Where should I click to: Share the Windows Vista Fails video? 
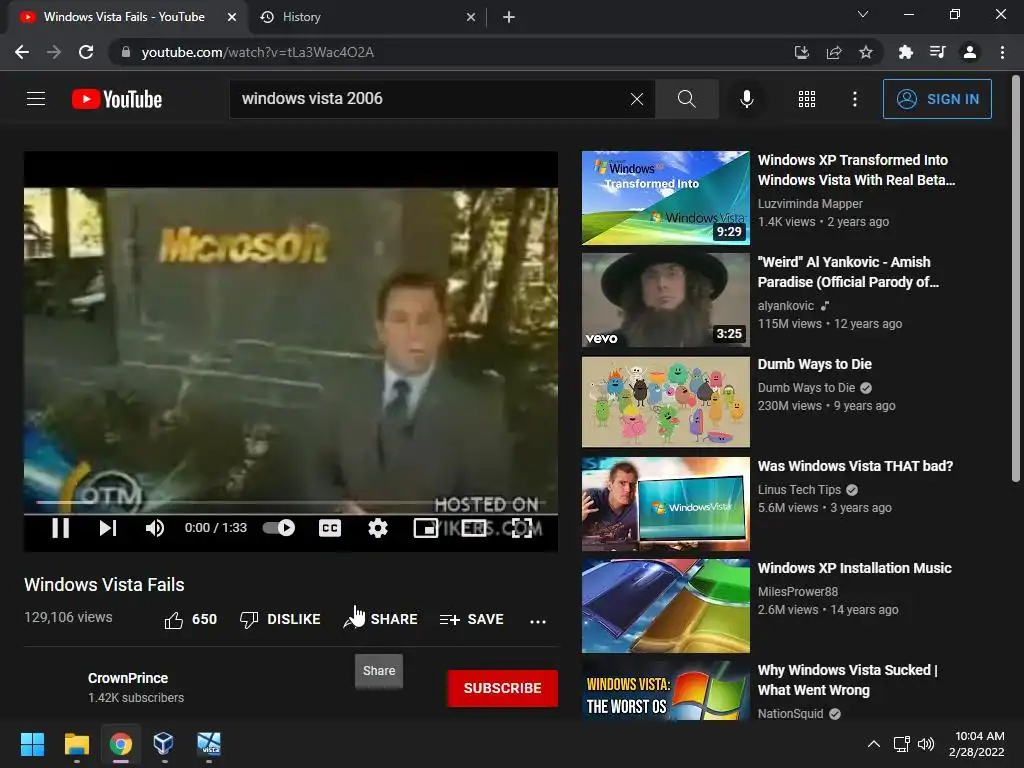click(381, 619)
